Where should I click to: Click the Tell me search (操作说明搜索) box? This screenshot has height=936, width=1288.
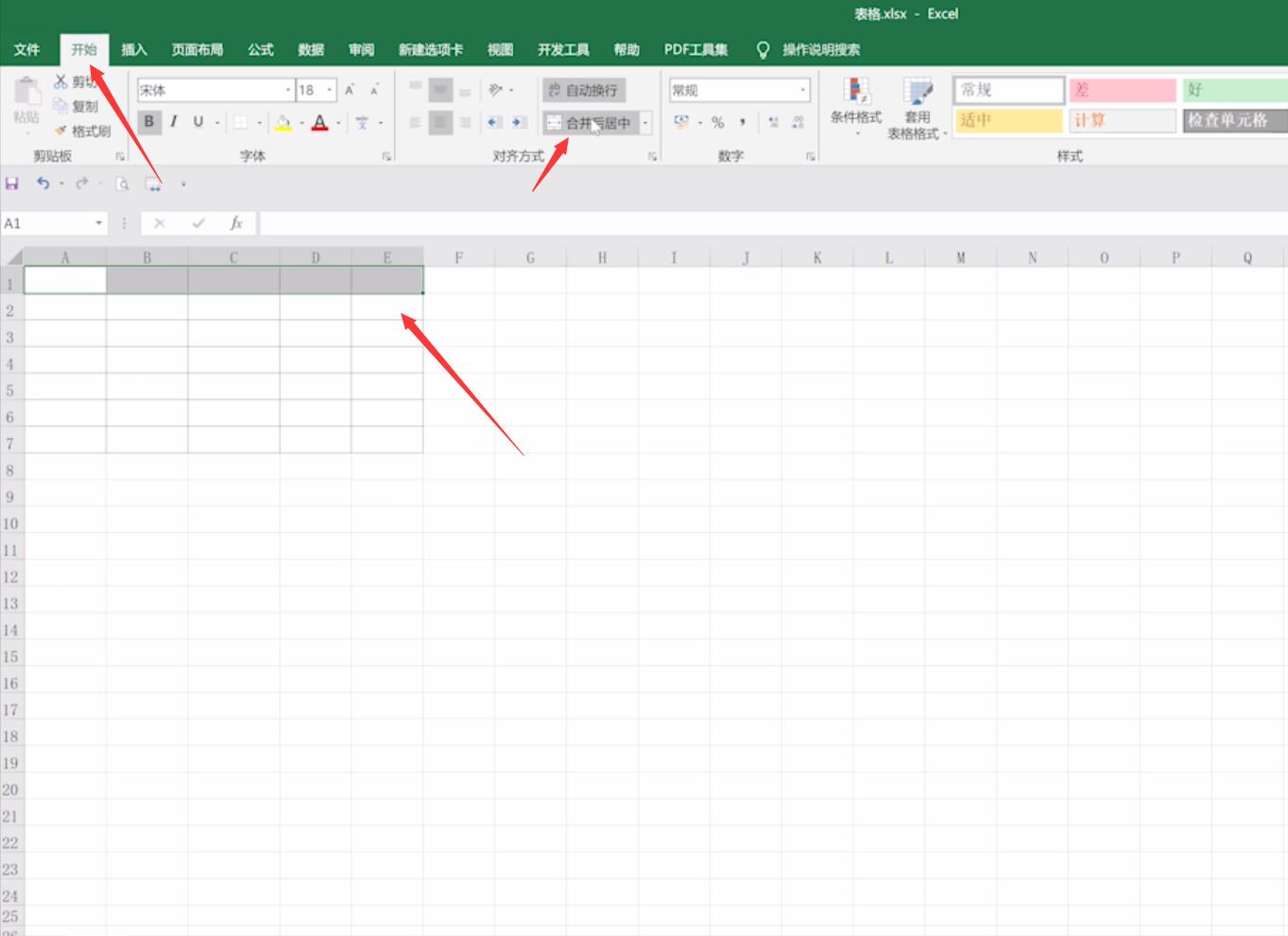(x=820, y=49)
